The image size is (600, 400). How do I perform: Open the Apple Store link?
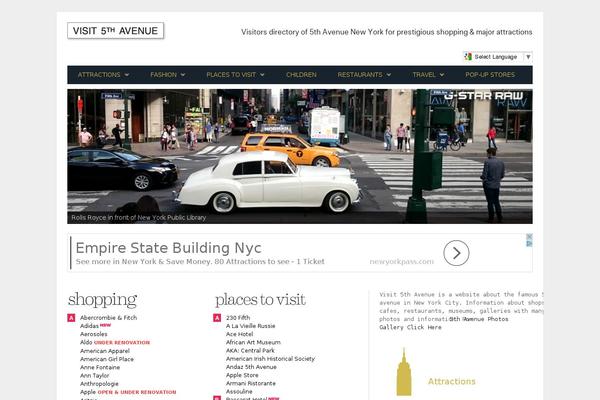[x=242, y=375]
